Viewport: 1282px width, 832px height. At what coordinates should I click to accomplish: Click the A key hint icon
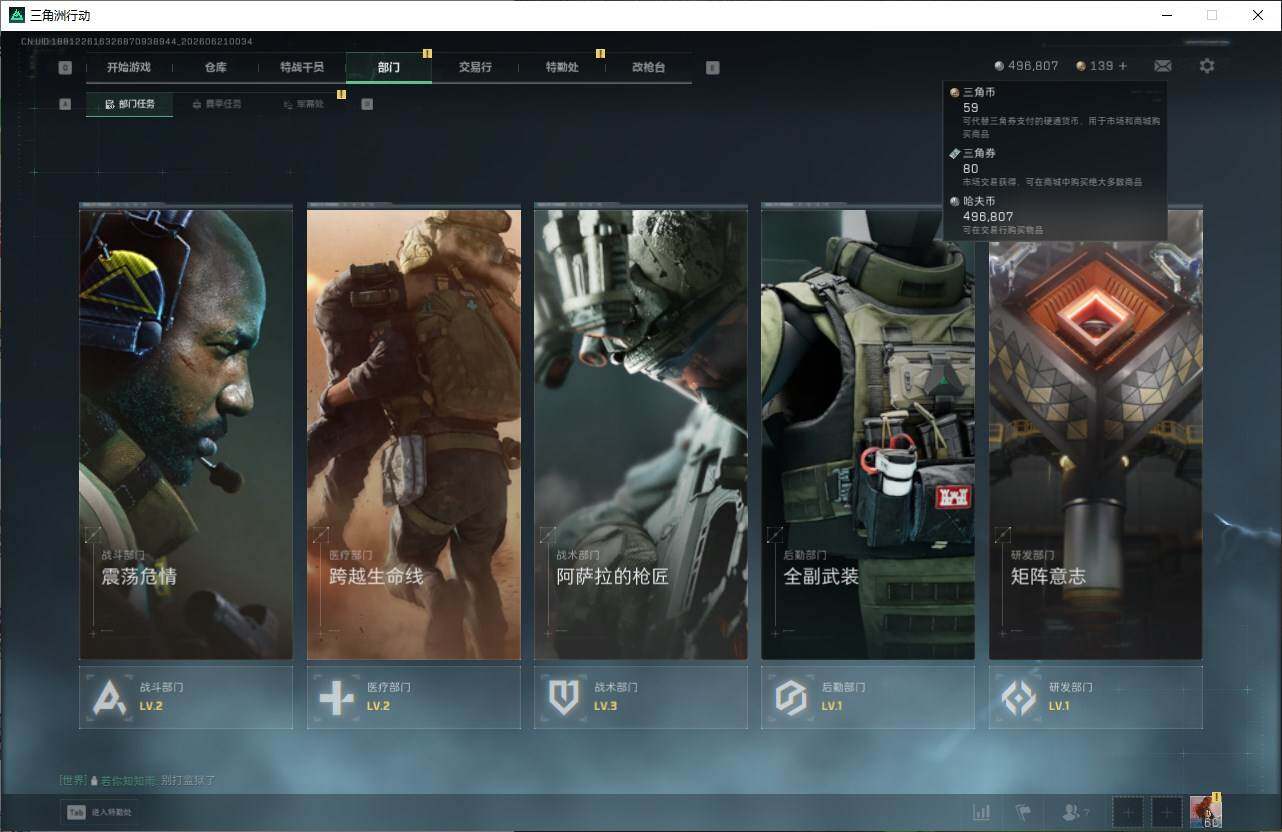(x=65, y=104)
